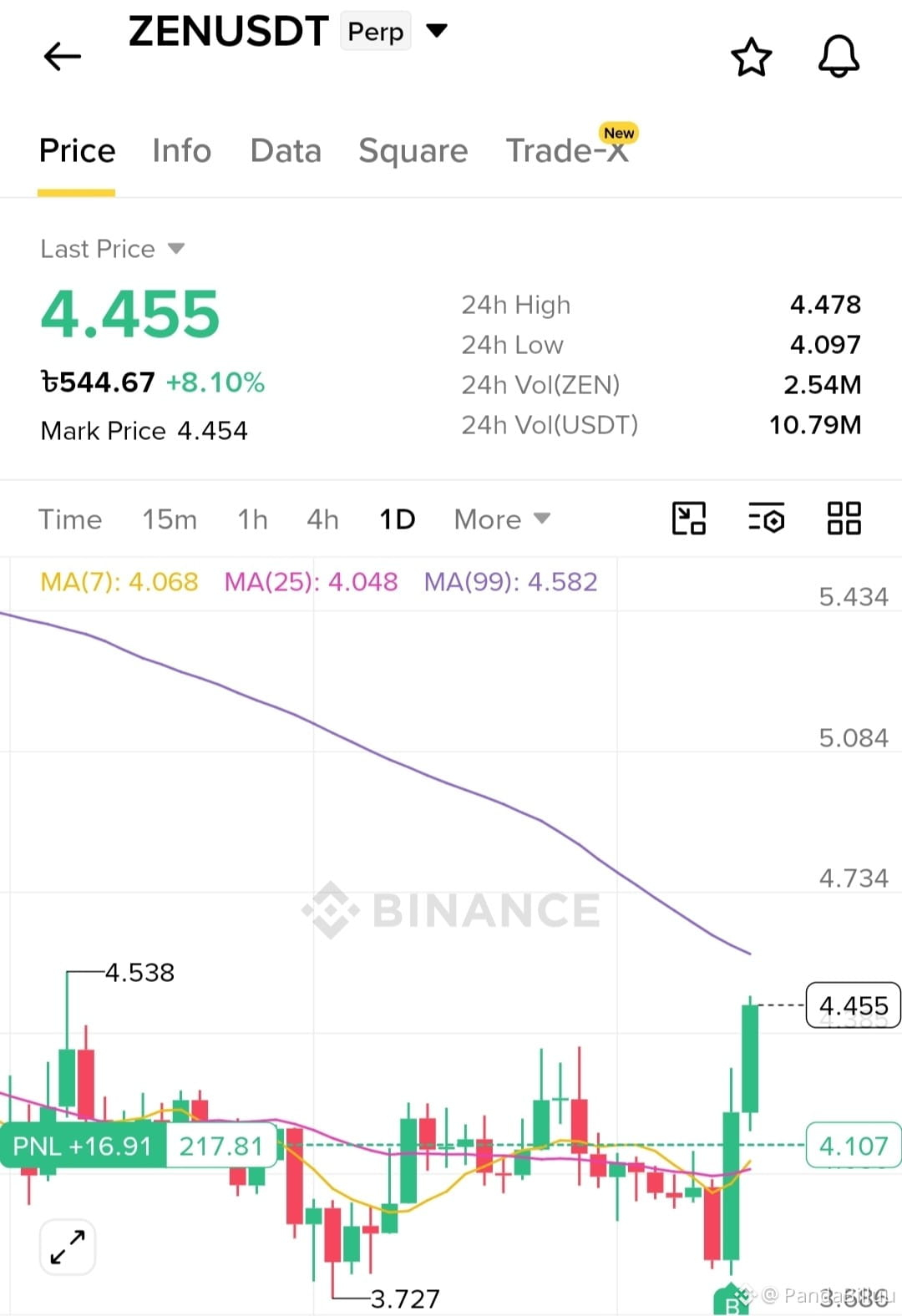Select the 15m chart interval

coord(170,519)
